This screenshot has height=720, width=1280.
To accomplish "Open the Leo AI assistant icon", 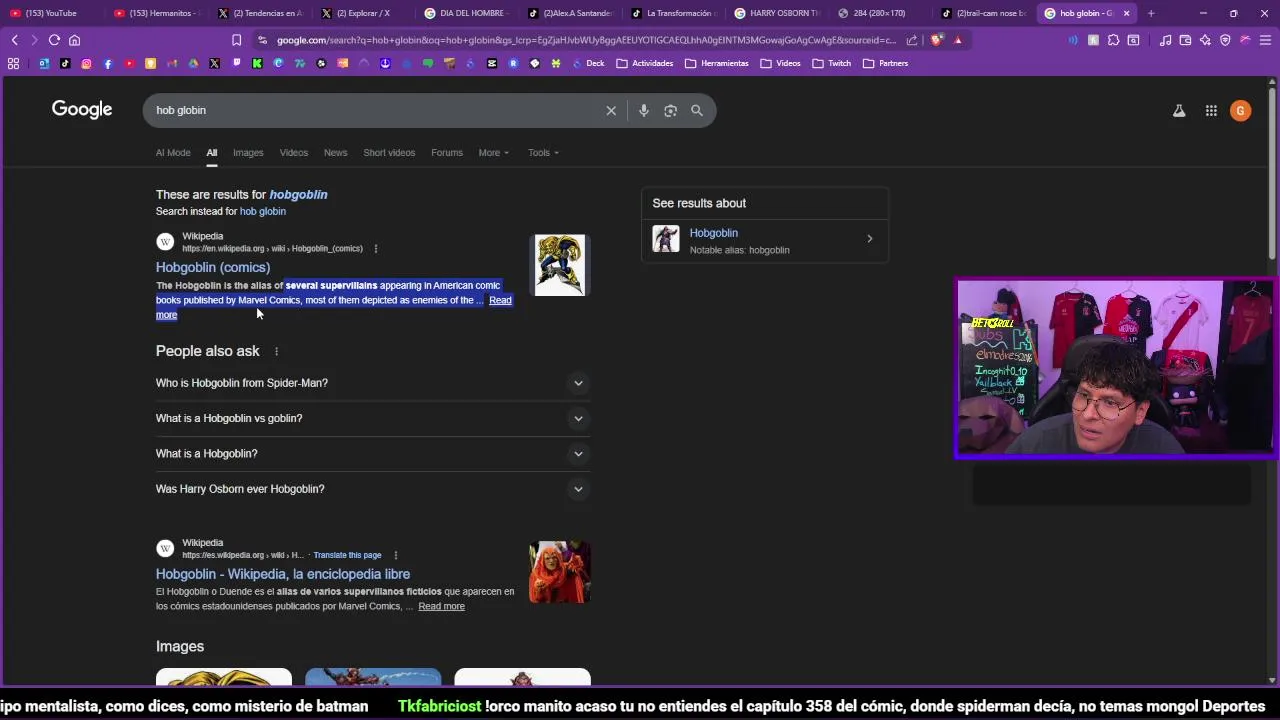I will 1205,40.
